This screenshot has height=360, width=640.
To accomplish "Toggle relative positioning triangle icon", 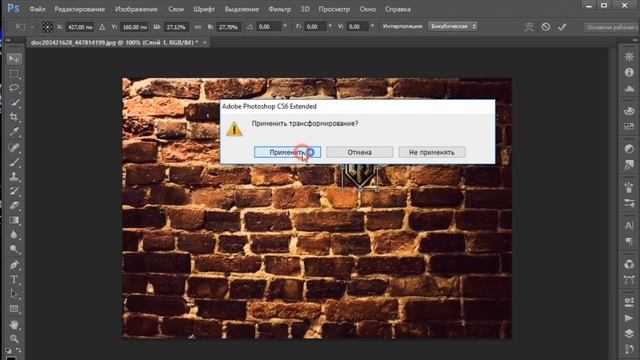I will click(x=102, y=27).
